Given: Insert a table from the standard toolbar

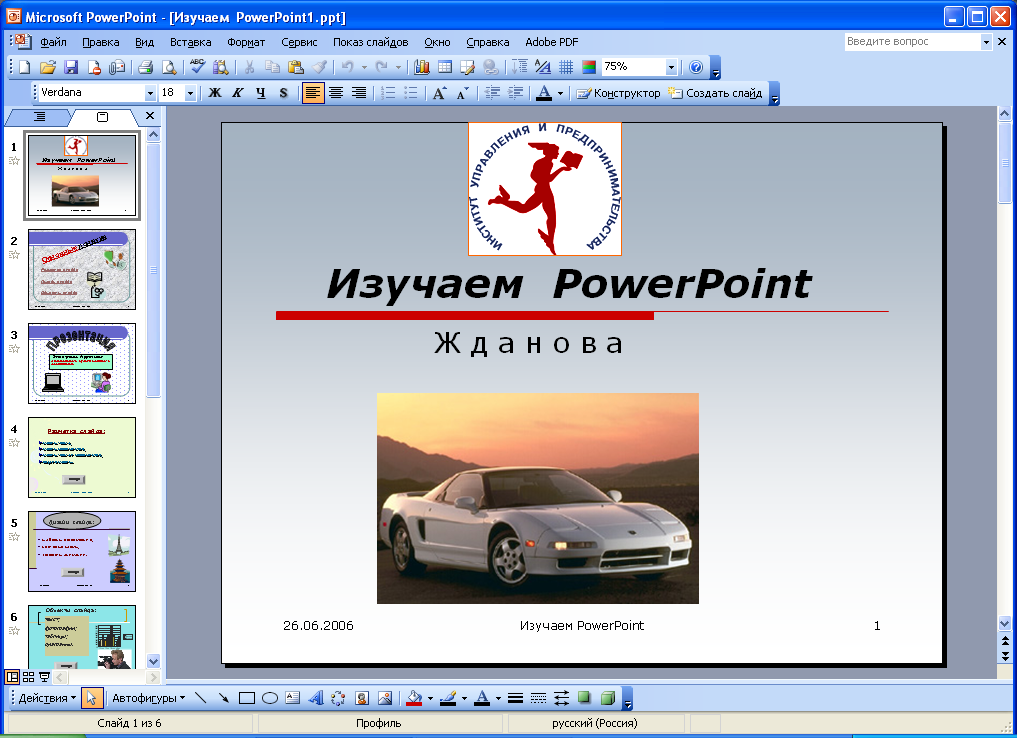Looking at the screenshot, I should point(445,67).
